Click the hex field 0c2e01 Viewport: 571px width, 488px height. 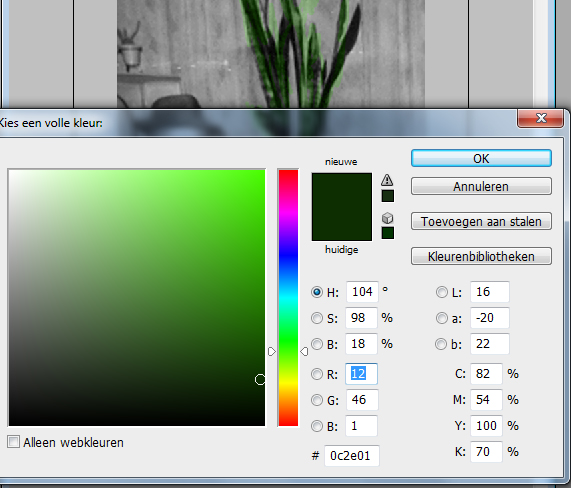352,456
